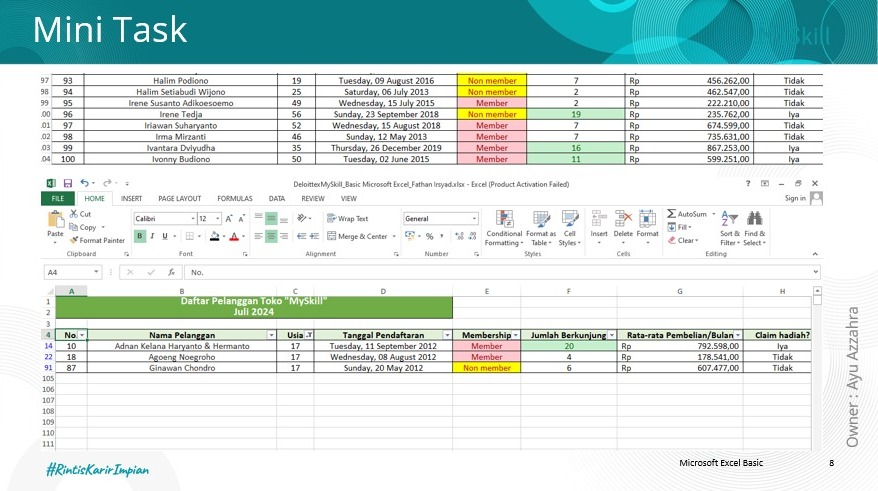Open active filter dropdown on Usia header
This screenshot has height=491, width=878.
point(309,335)
